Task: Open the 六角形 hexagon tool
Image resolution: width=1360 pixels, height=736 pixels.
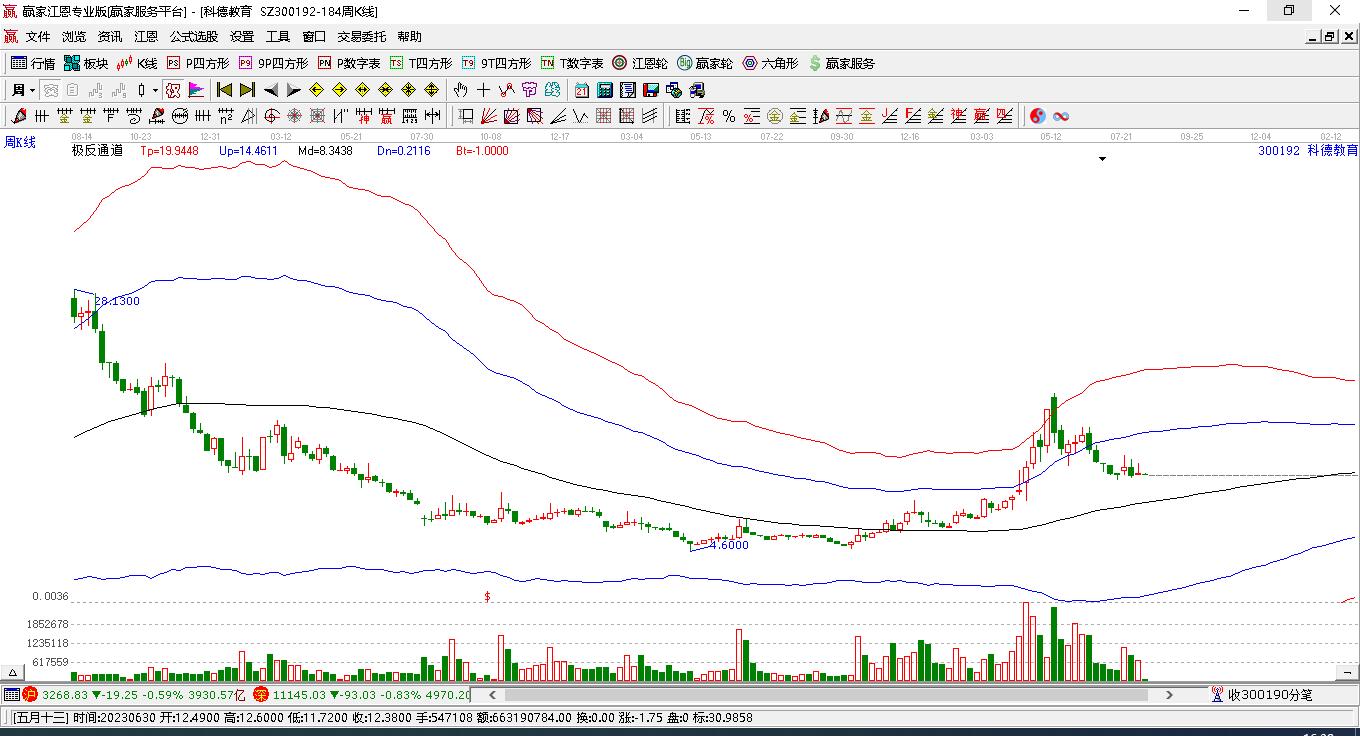Action: point(770,63)
